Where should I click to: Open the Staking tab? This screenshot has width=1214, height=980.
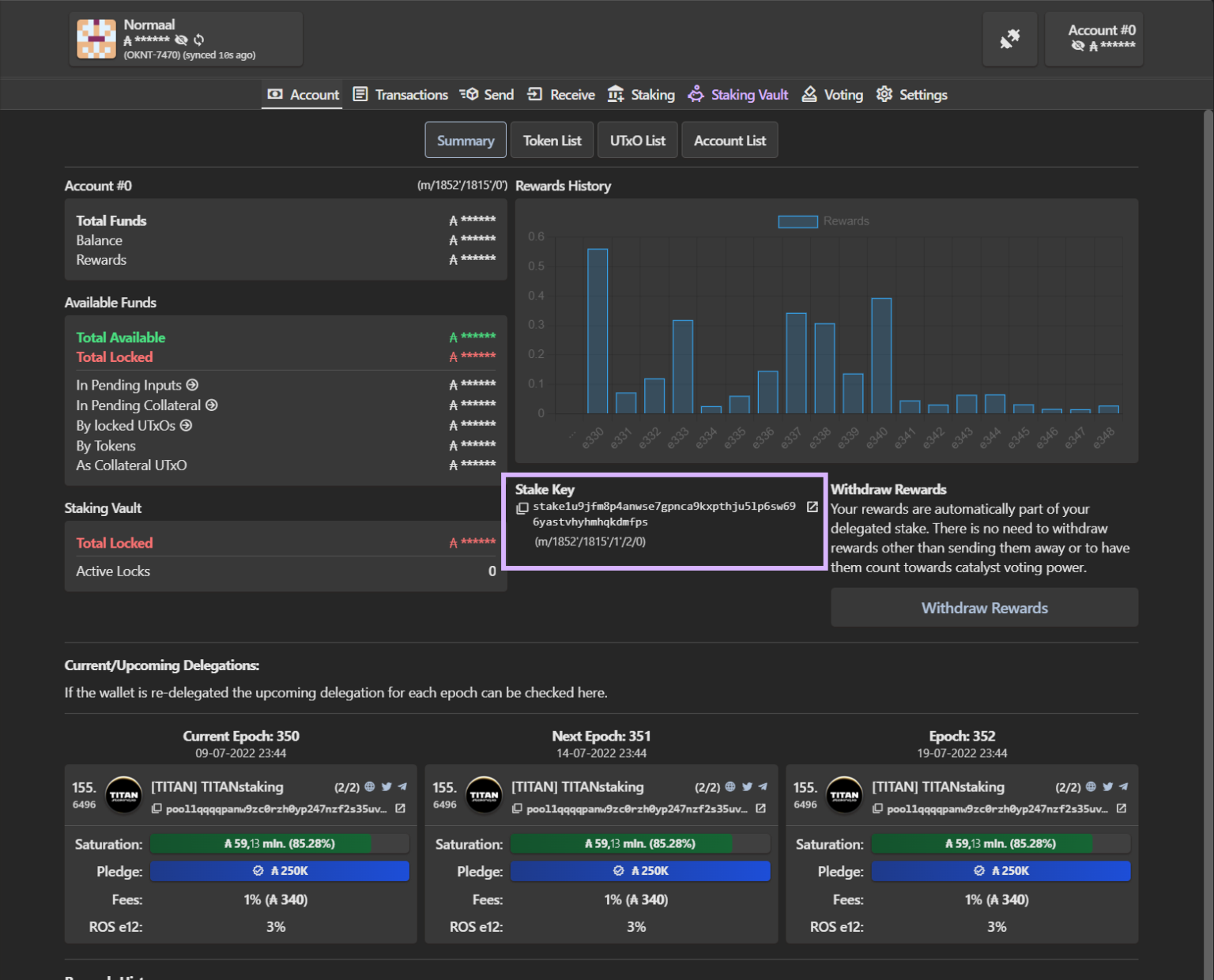pyautogui.click(x=641, y=95)
